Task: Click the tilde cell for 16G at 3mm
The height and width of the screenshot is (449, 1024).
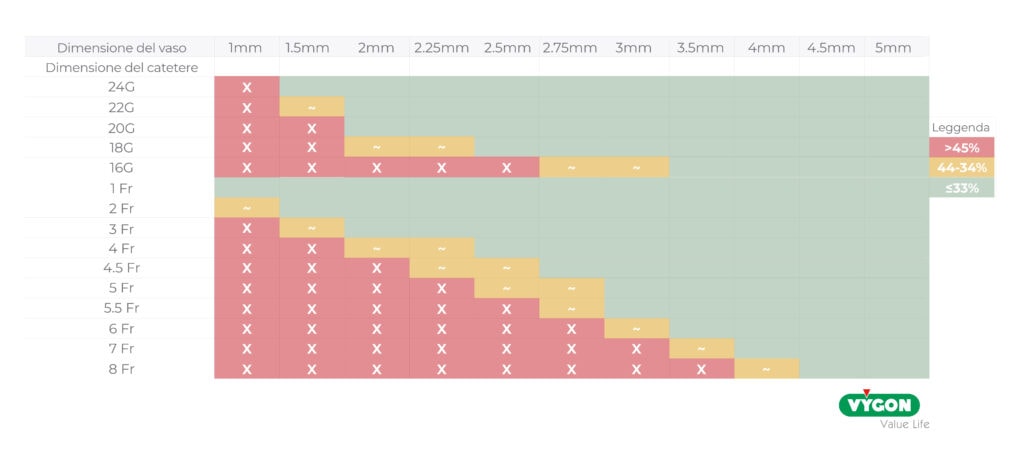Action: tap(636, 168)
